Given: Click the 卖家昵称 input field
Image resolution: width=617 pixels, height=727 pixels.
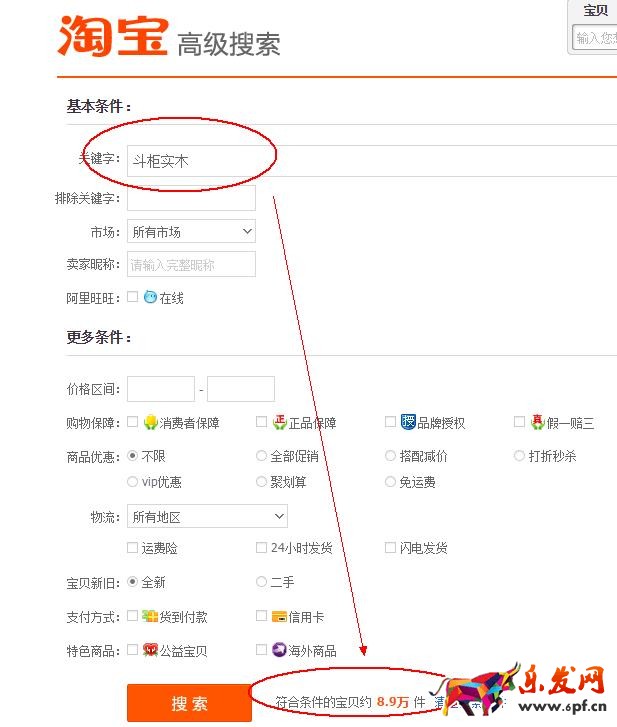Looking at the screenshot, I should 191,264.
